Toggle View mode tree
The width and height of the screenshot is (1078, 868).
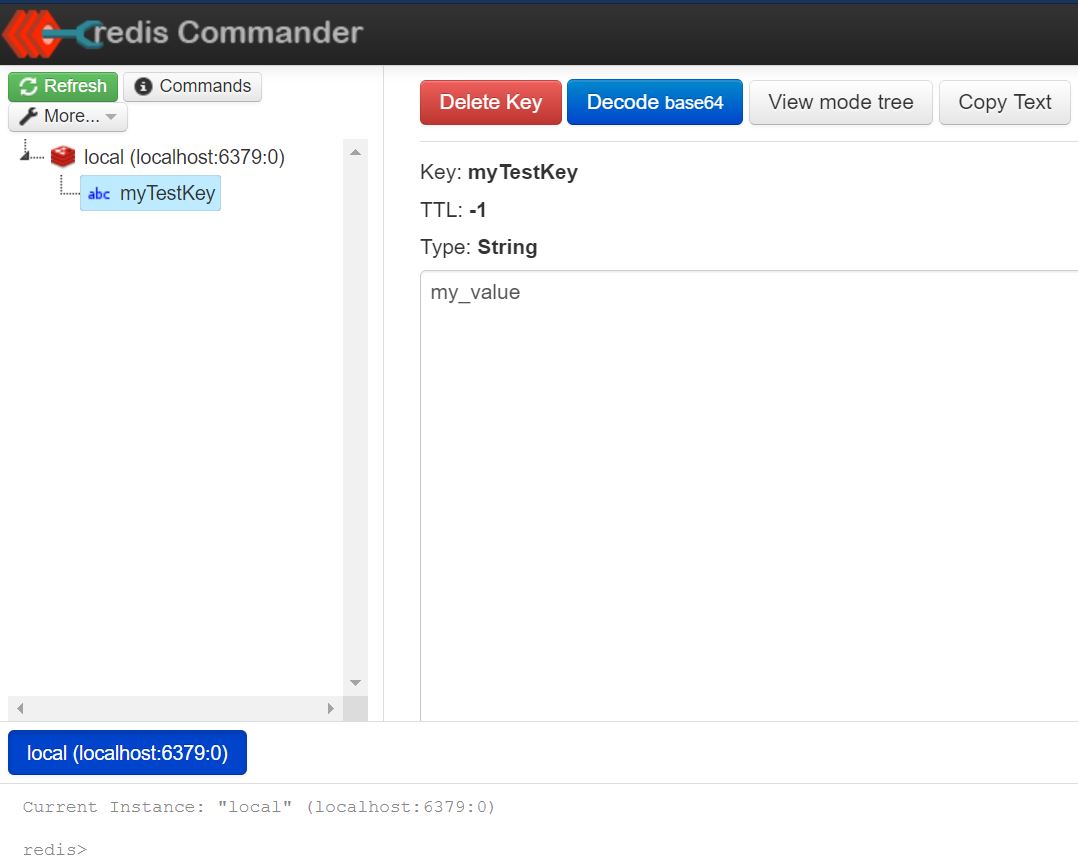point(840,102)
